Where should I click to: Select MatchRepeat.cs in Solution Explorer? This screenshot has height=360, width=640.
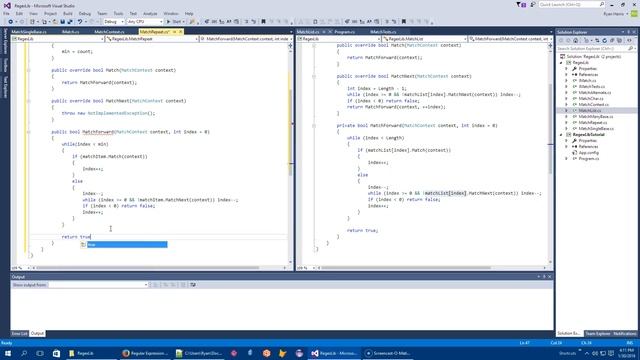point(593,122)
